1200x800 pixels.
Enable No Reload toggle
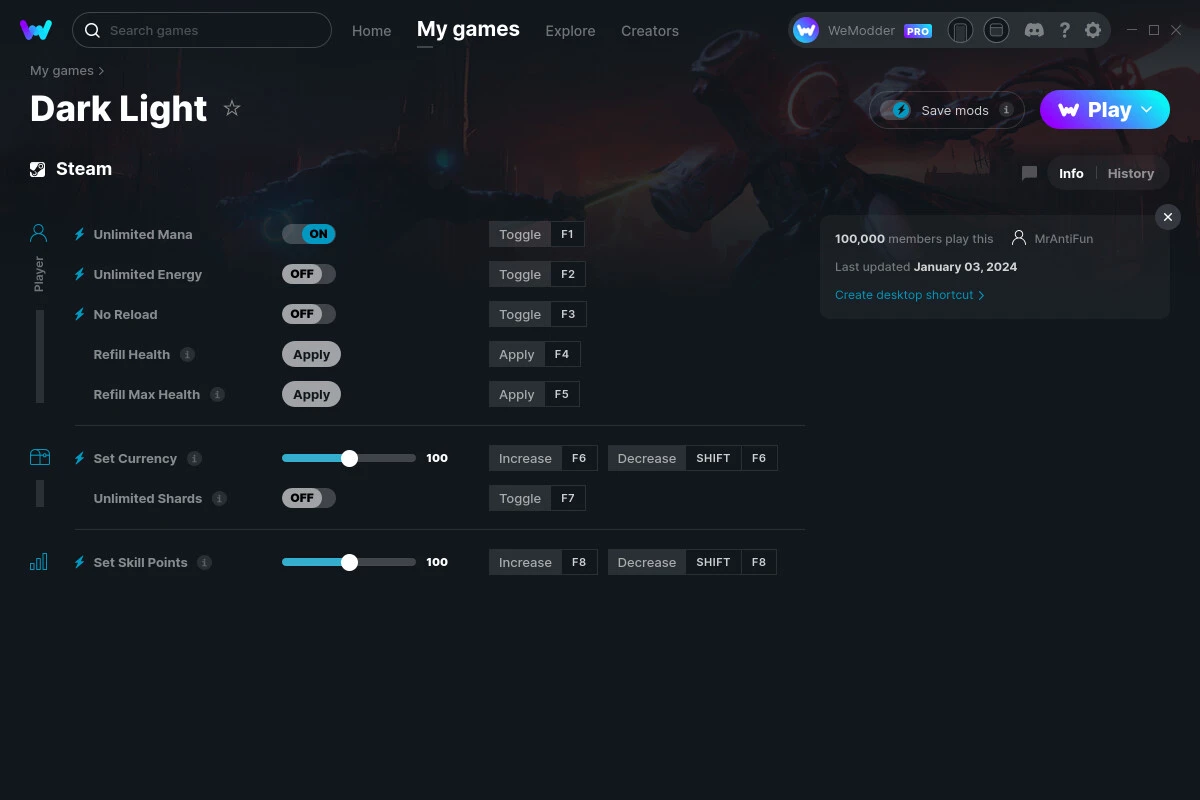(309, 314)
